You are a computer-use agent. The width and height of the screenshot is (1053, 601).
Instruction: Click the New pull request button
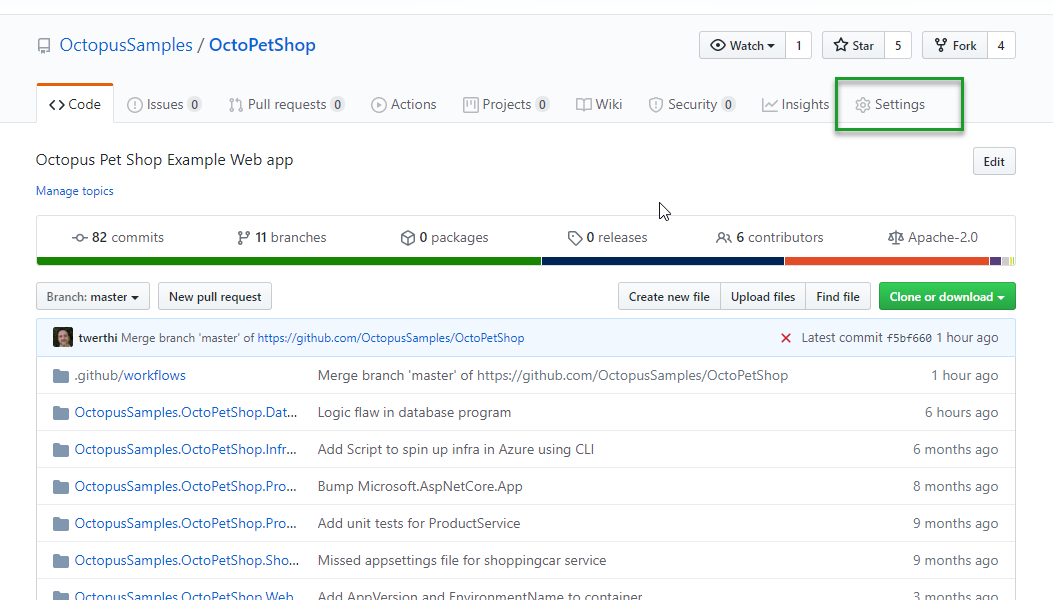click(215, 297)
